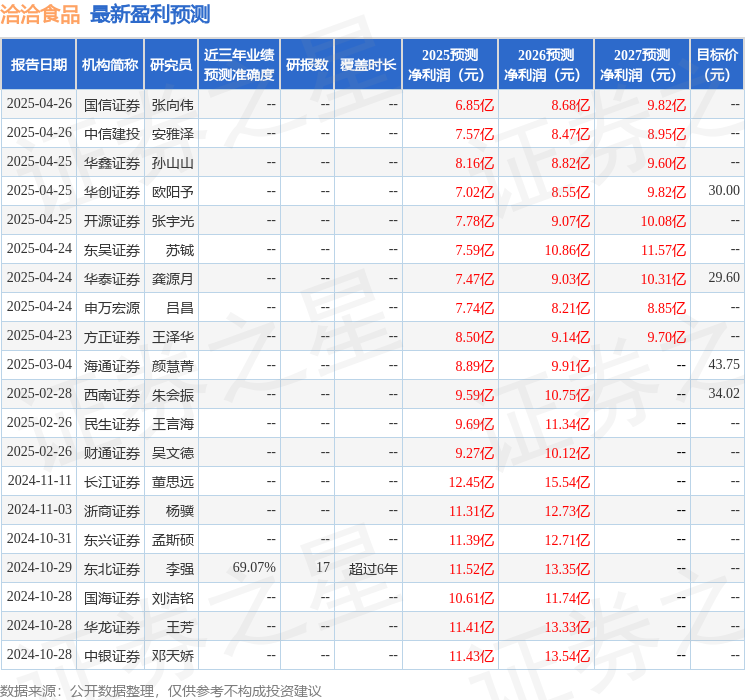Select the 中信建投 institution cell

point(112,134)
